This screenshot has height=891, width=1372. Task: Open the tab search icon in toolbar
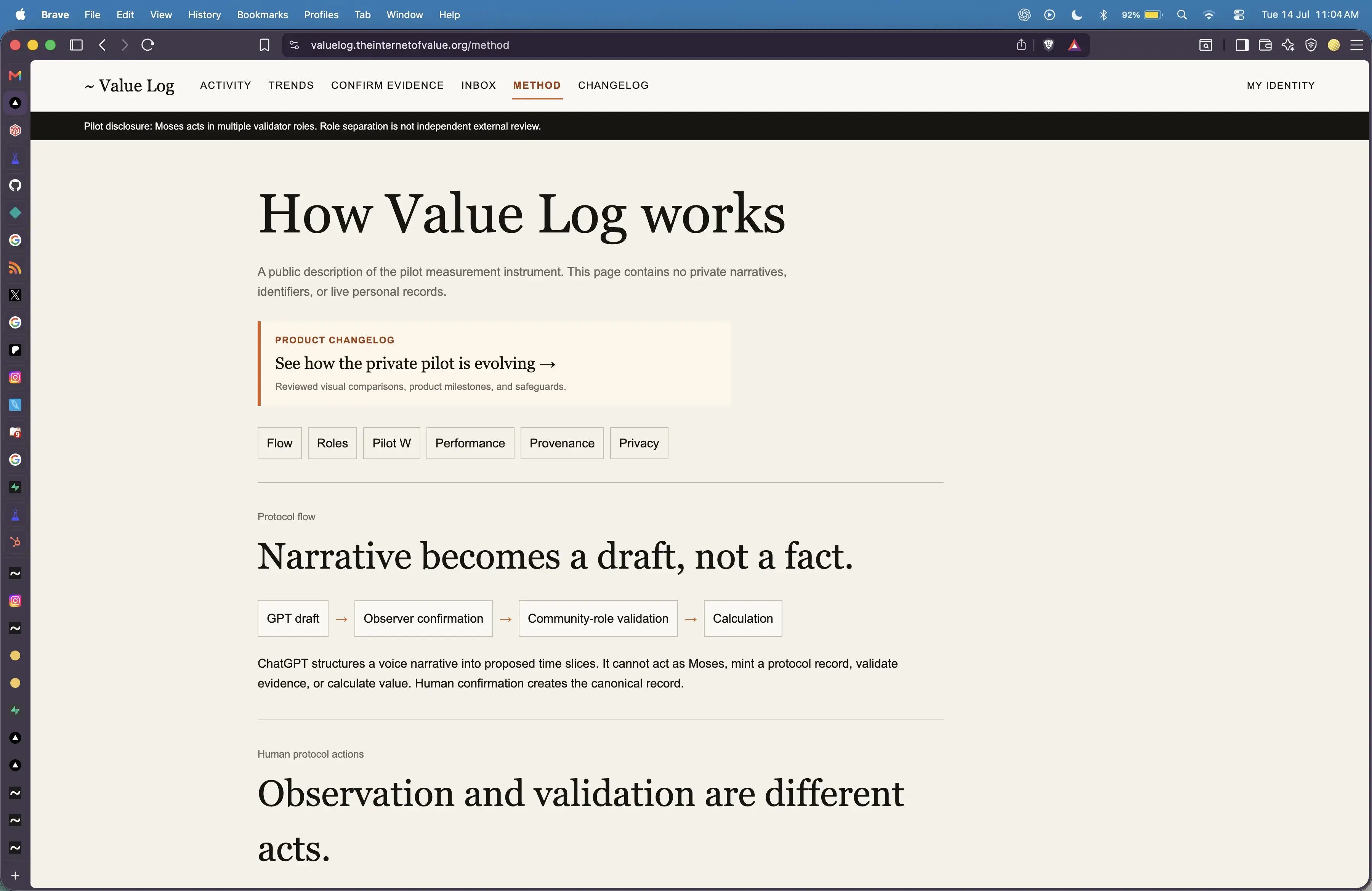tap(1205, 45)
